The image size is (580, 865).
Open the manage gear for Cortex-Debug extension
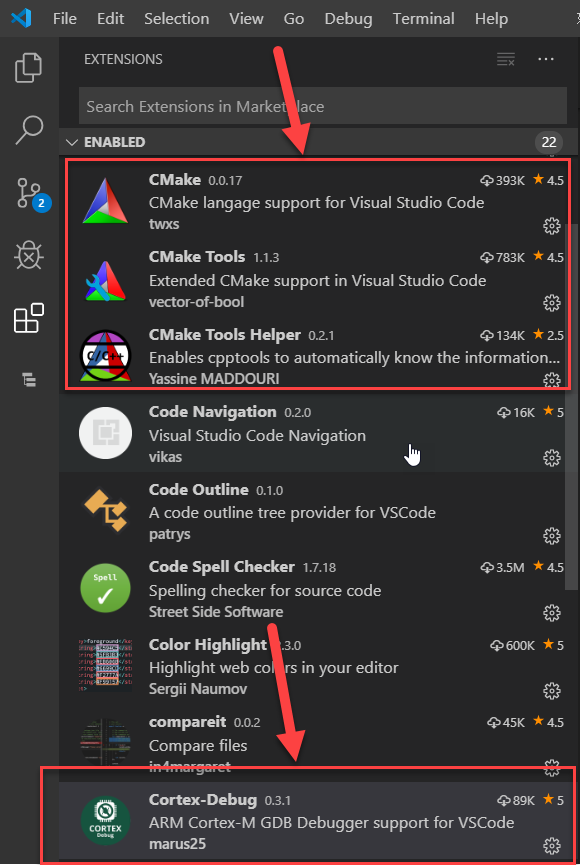[x=552, y=846]
